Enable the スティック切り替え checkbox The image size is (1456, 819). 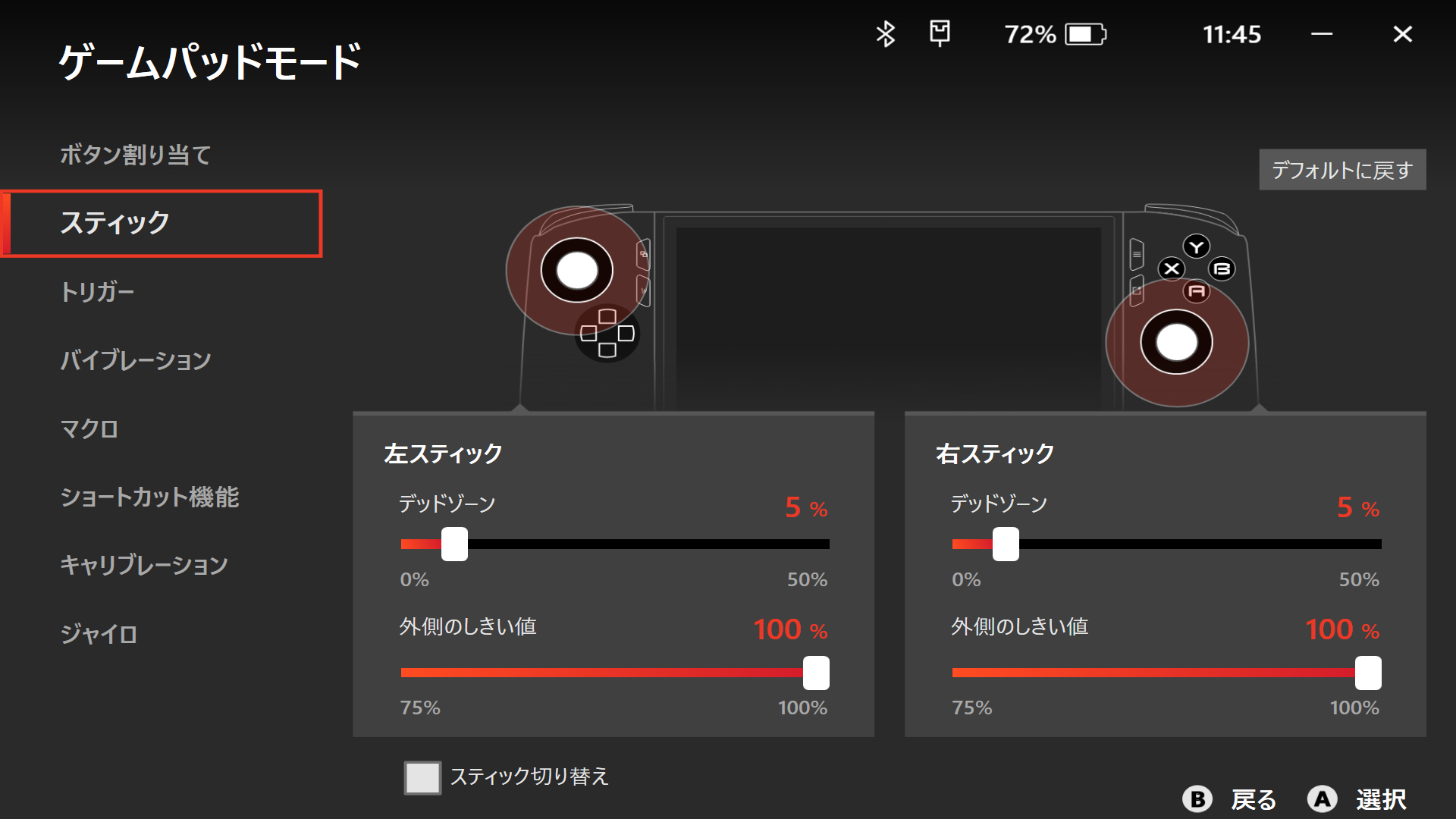(422, 777)
